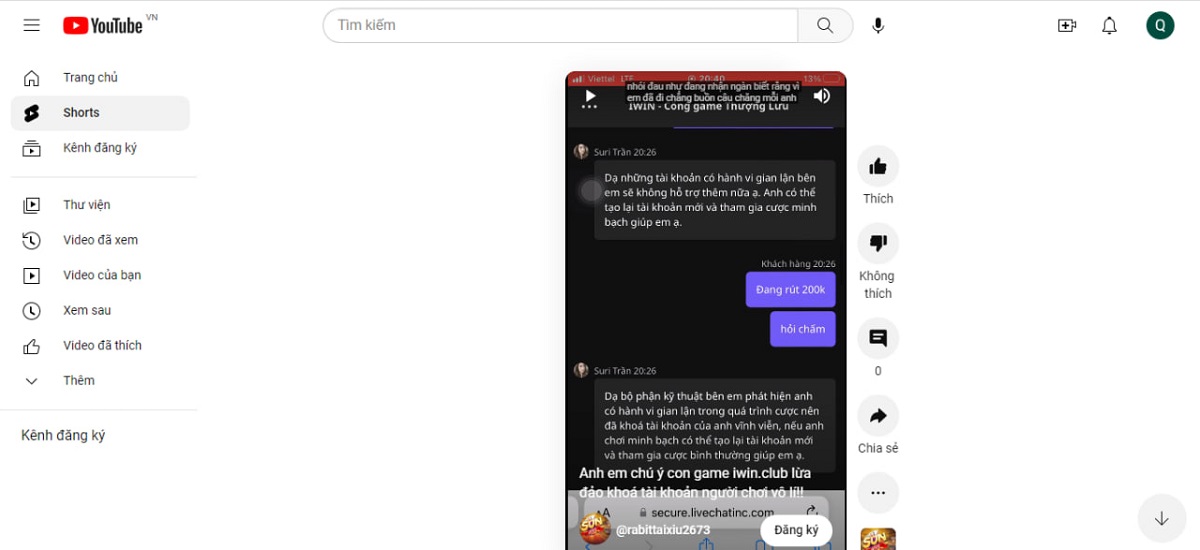Open the comments for this Short

pos(878,338)
